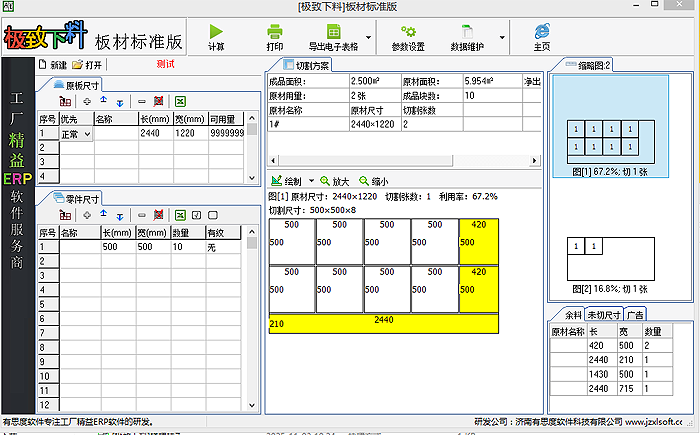Switch to the 未切尺寸 tab
700x435 pixels.
point(605,314)
